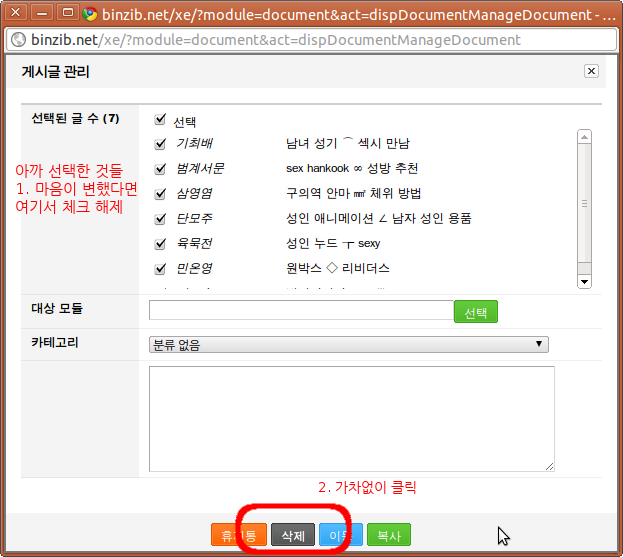Maximize the browser window
Viewport: 623px width, 557px height.
(x=68, y=13)
